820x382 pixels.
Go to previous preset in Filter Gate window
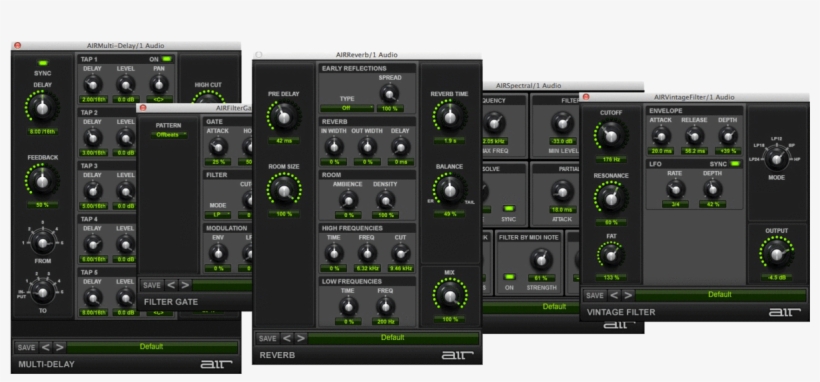[x=171, y=285]
